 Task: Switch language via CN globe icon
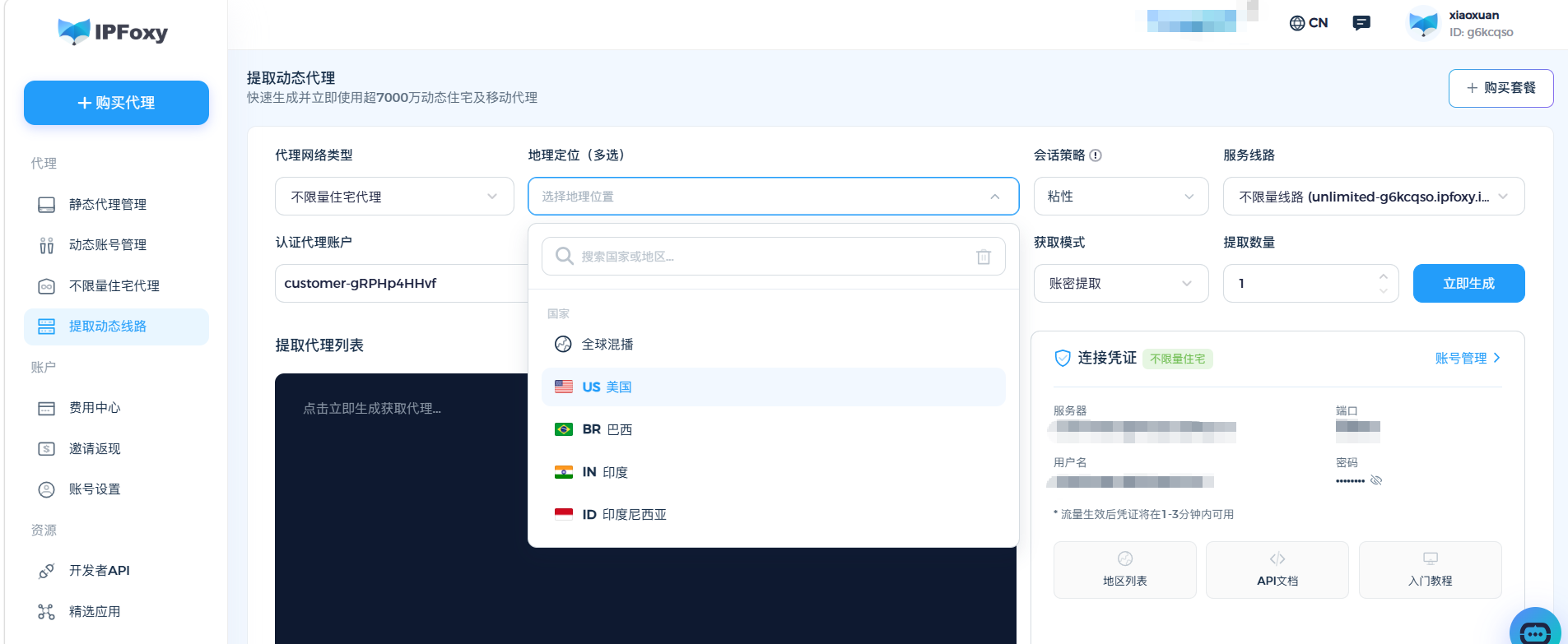pos(1308,23)
